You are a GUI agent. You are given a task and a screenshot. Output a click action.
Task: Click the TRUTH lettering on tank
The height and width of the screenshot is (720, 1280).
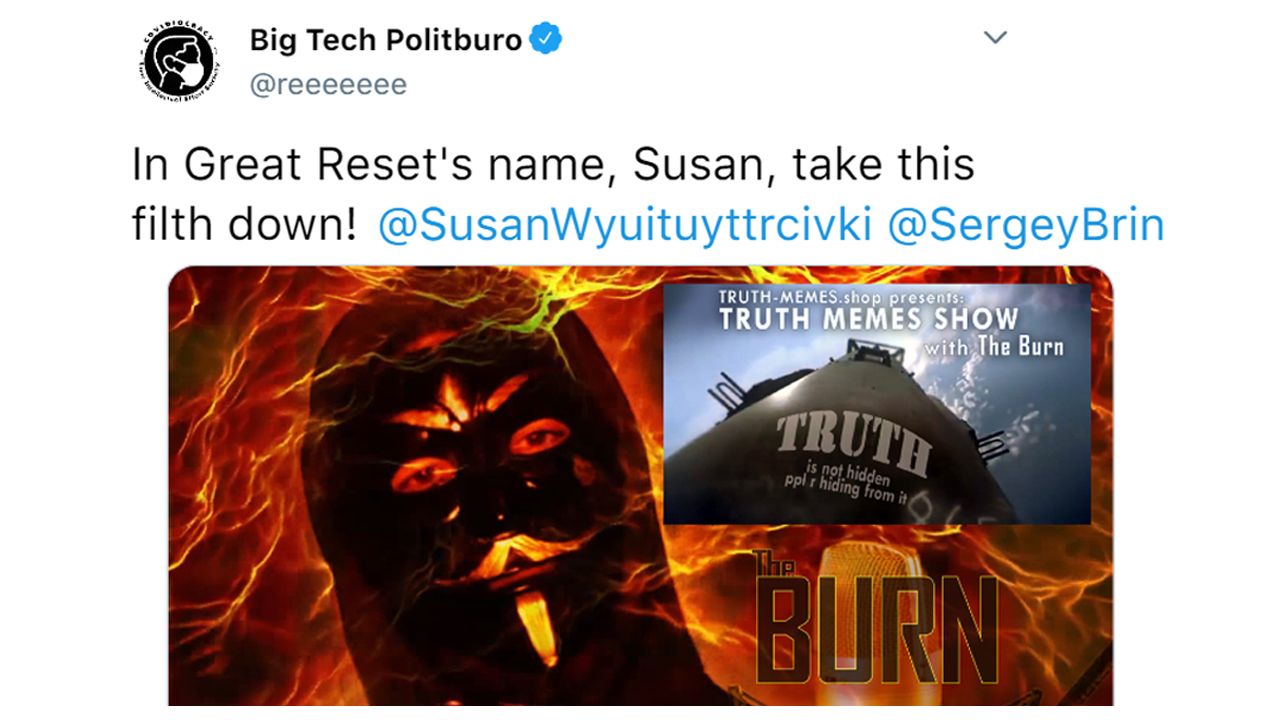tap(853, 440)
